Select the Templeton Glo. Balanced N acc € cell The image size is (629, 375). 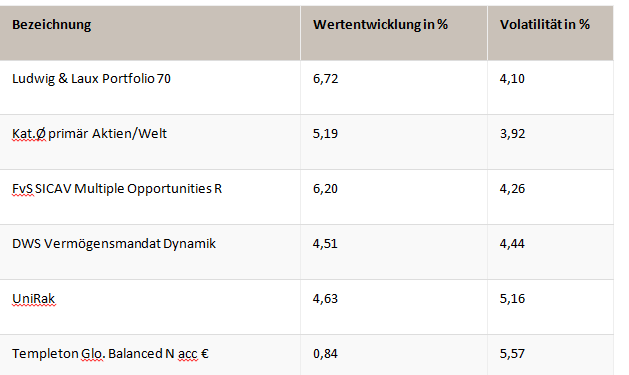150,355
